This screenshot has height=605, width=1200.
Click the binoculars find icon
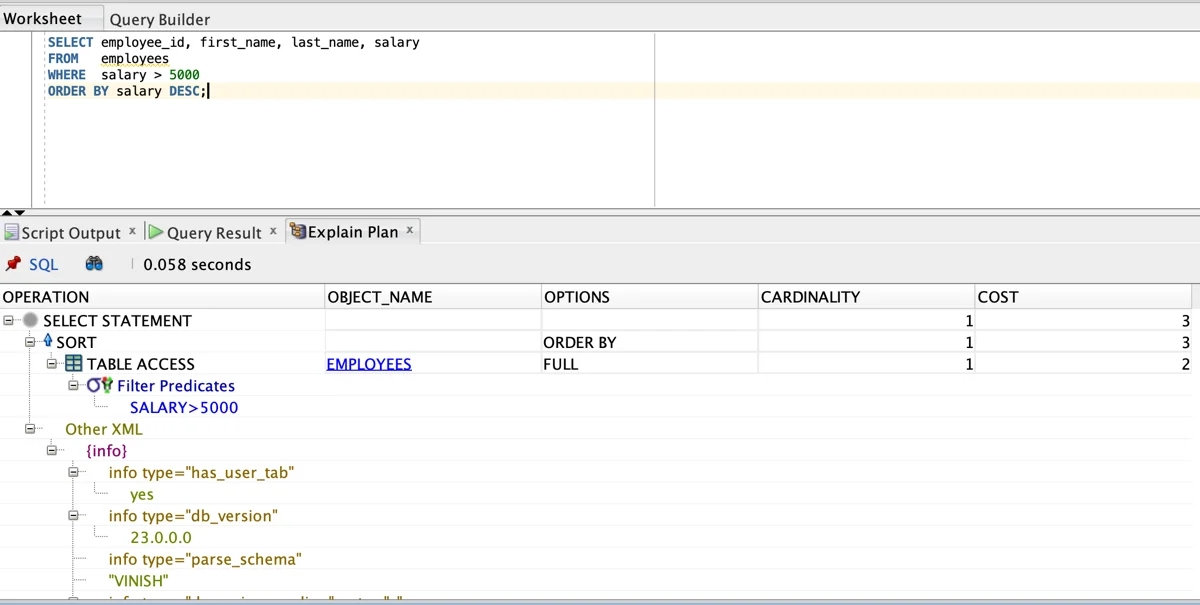pos(94,264)
